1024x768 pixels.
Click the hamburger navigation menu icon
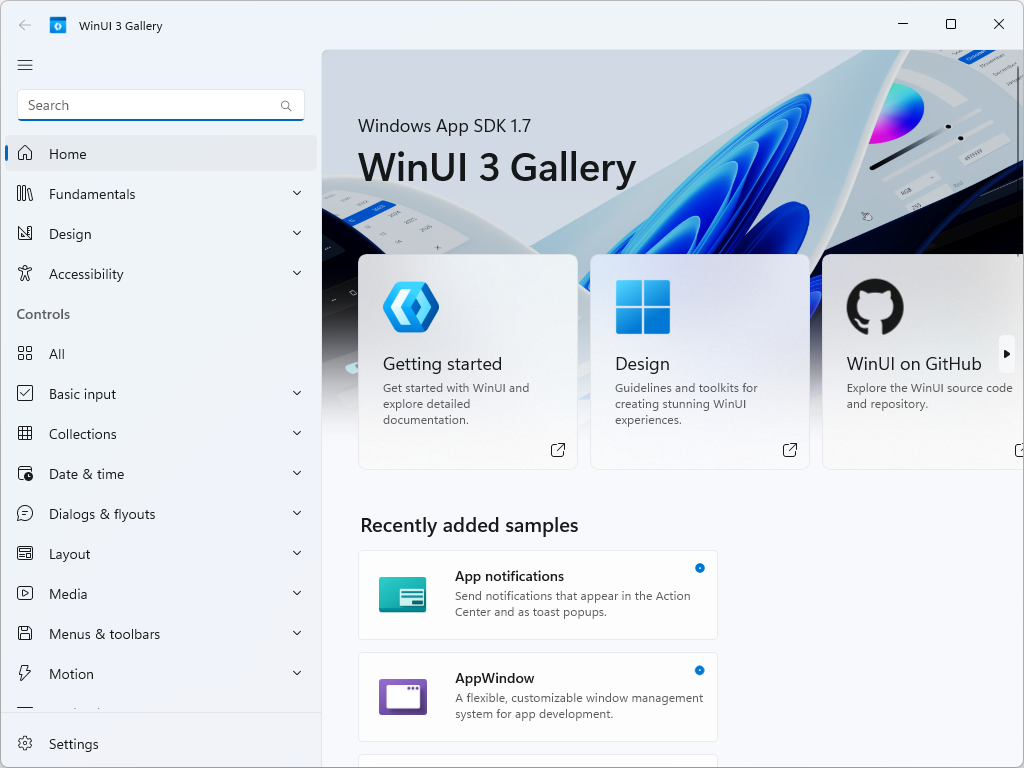click(25, 64)
